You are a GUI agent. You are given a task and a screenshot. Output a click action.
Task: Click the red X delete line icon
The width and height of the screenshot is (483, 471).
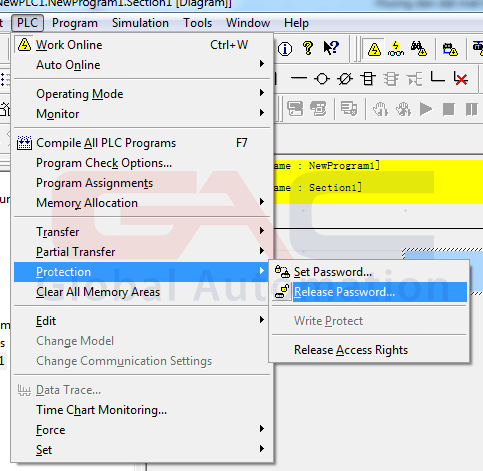(x=461, y=79)
